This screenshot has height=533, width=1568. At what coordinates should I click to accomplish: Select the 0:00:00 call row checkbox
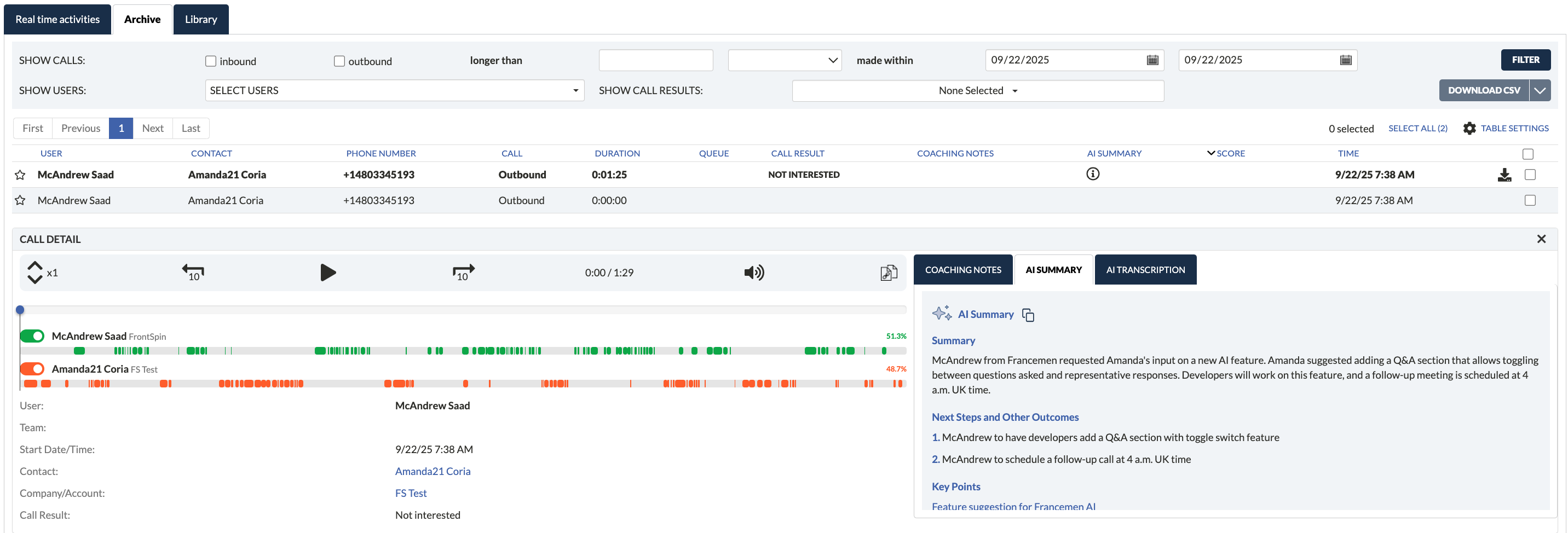click(x=1530, y=200)
